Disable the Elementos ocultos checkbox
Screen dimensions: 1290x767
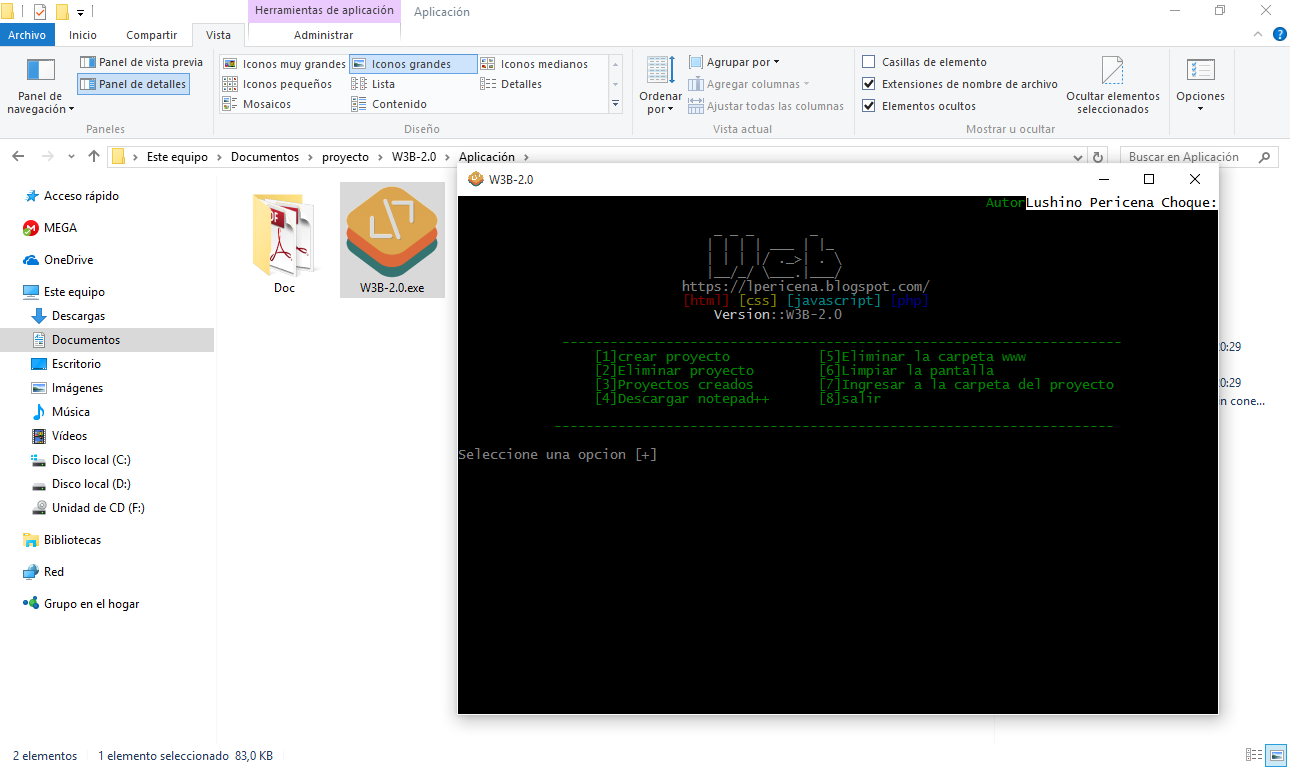click(x=868, y=105)
